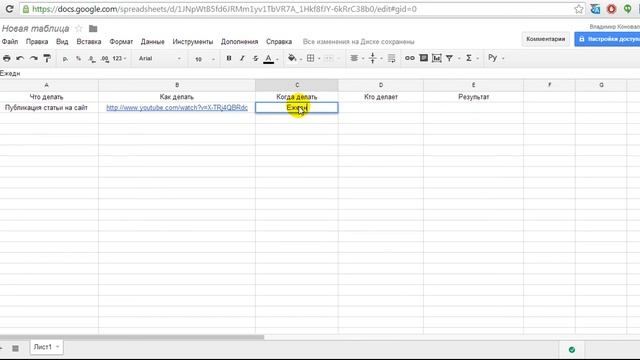This screenshot has height=360, width=640.
Task: Open the Вид menu
Action: tap(62, 42)
